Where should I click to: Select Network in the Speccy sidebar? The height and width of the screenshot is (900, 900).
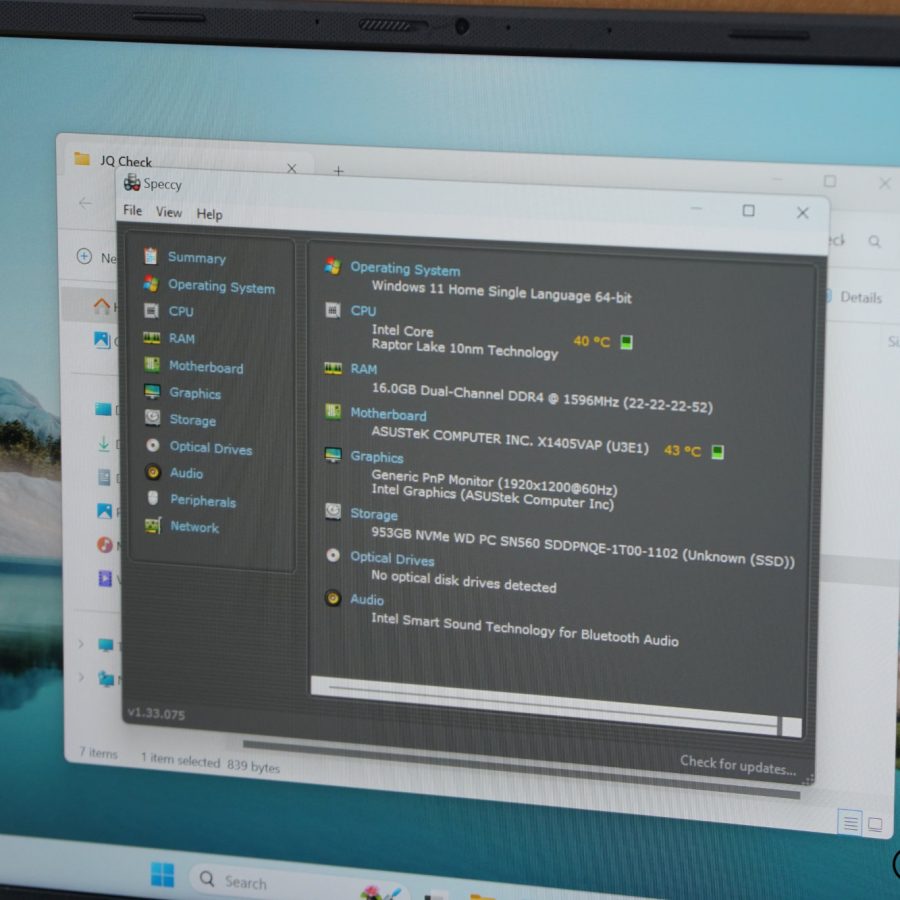(195, 527)
